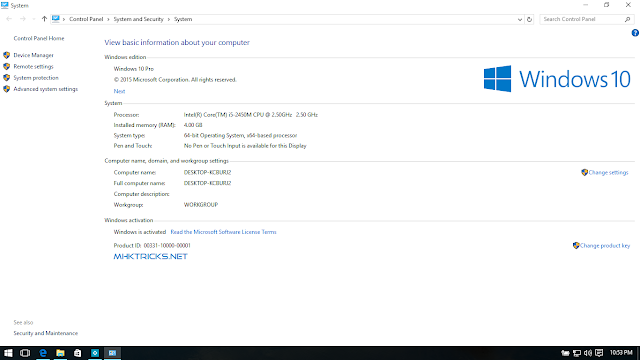Viewport: 640px width, 360px height.
Task: Expand chevron after System and Security breadcrumb
Action: [x=169, y=19]
